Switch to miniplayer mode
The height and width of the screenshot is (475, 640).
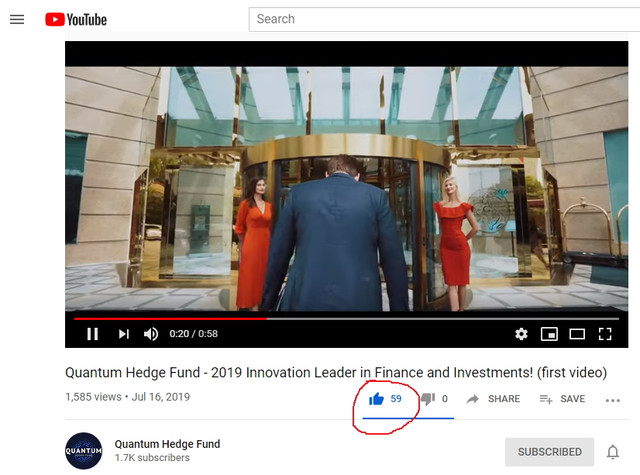(549, 334)
